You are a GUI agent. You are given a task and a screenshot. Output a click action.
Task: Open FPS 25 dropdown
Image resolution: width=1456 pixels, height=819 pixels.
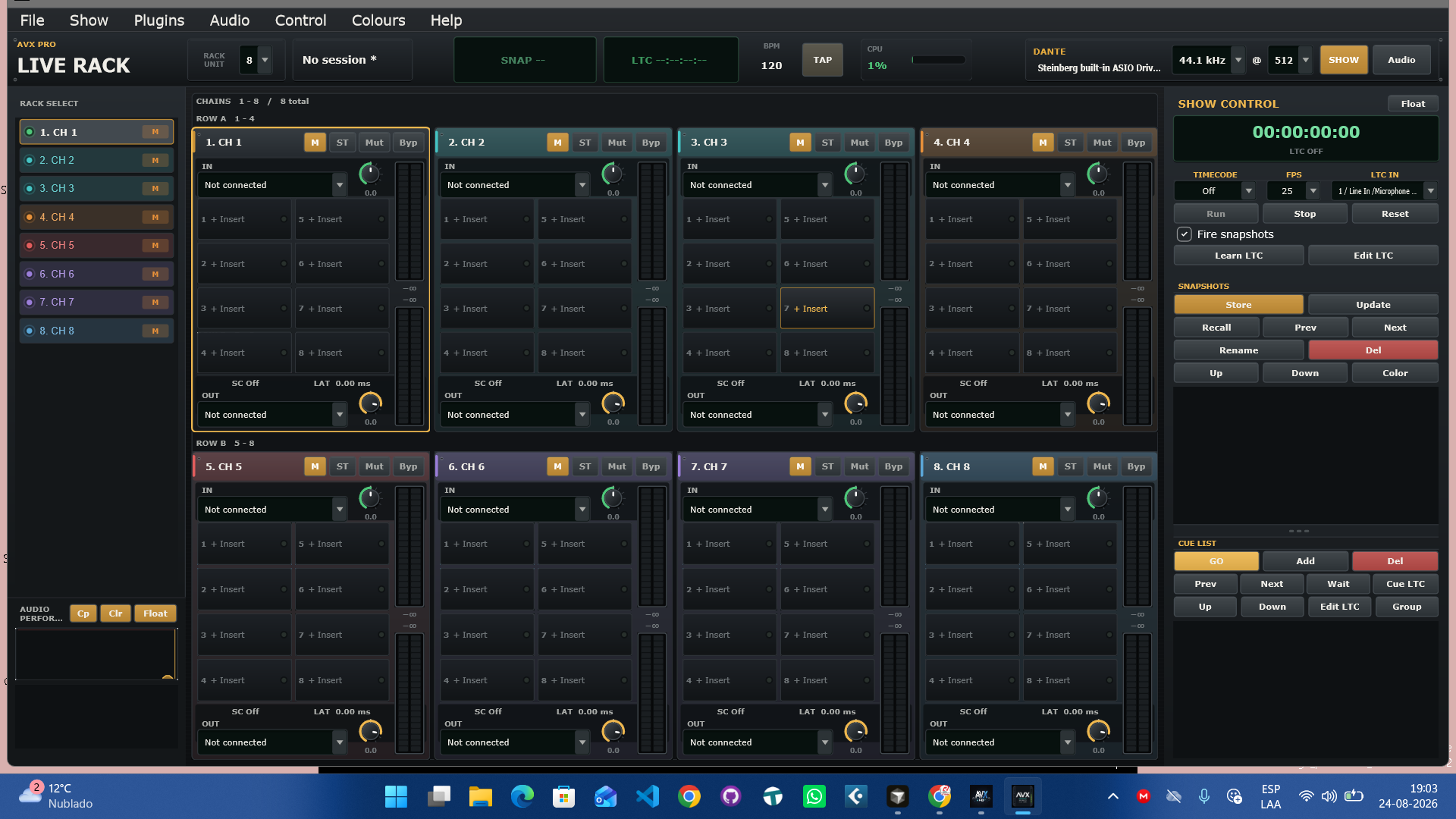tap(1294, 191)
